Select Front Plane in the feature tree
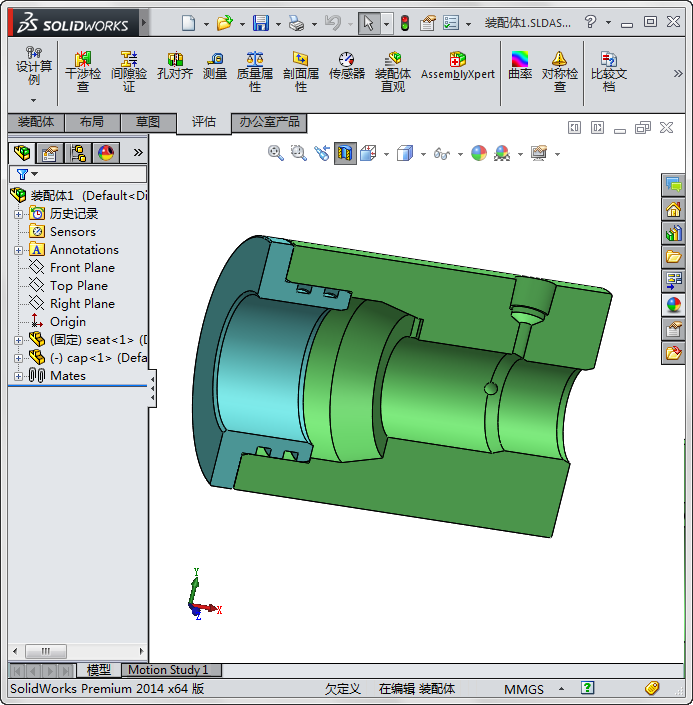This screenshot has width=693, height=705. pyautogui.click(x=82, y=268)
